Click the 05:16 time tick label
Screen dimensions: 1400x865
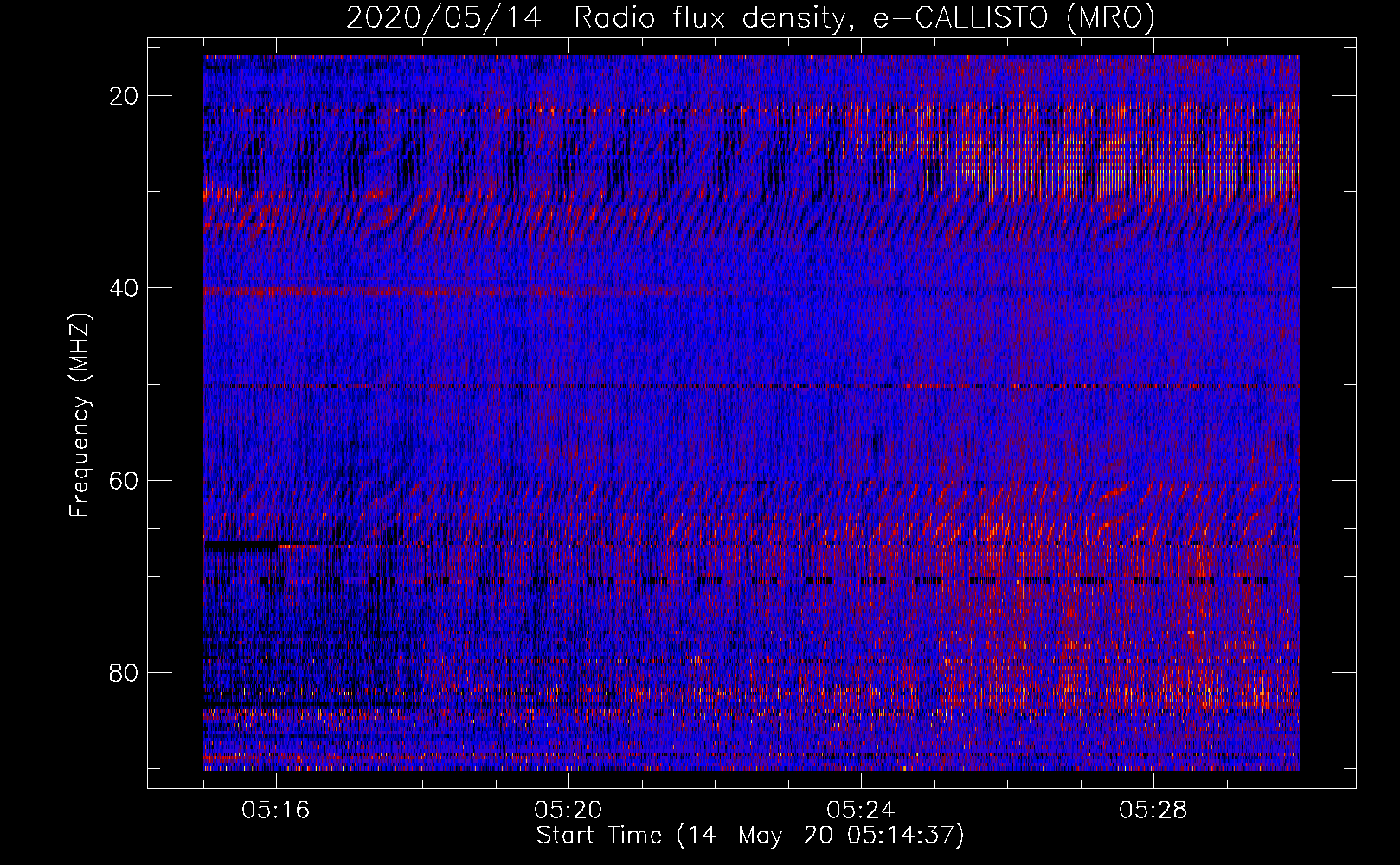[x=276, y=811]
